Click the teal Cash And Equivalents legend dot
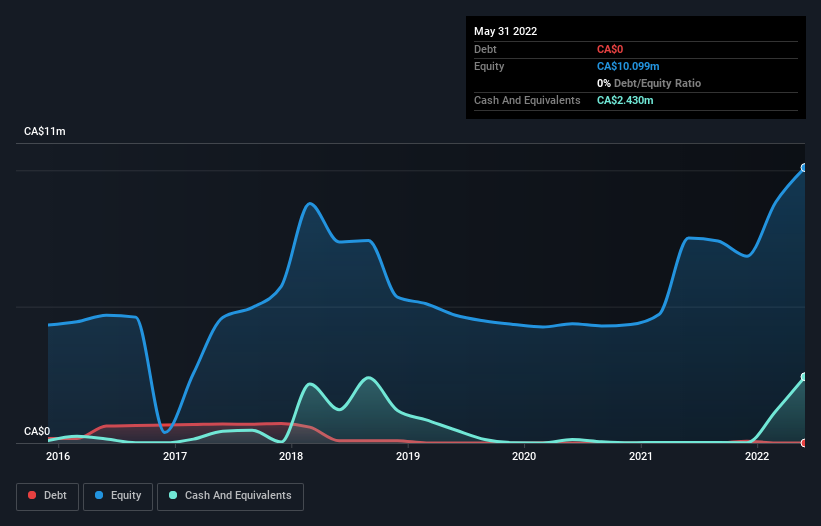Viewport: 821px width, 526px height. tap(173, 495)
